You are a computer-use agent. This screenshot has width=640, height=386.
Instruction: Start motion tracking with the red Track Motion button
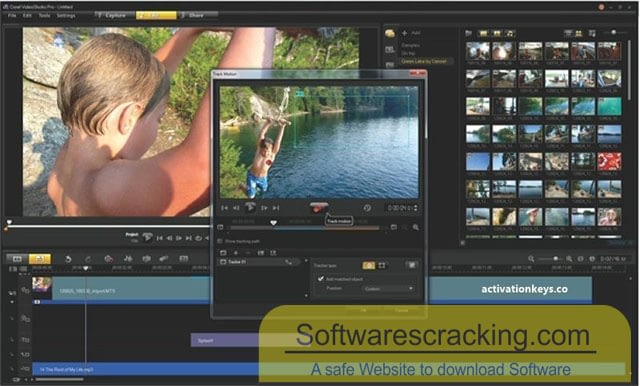319,207
